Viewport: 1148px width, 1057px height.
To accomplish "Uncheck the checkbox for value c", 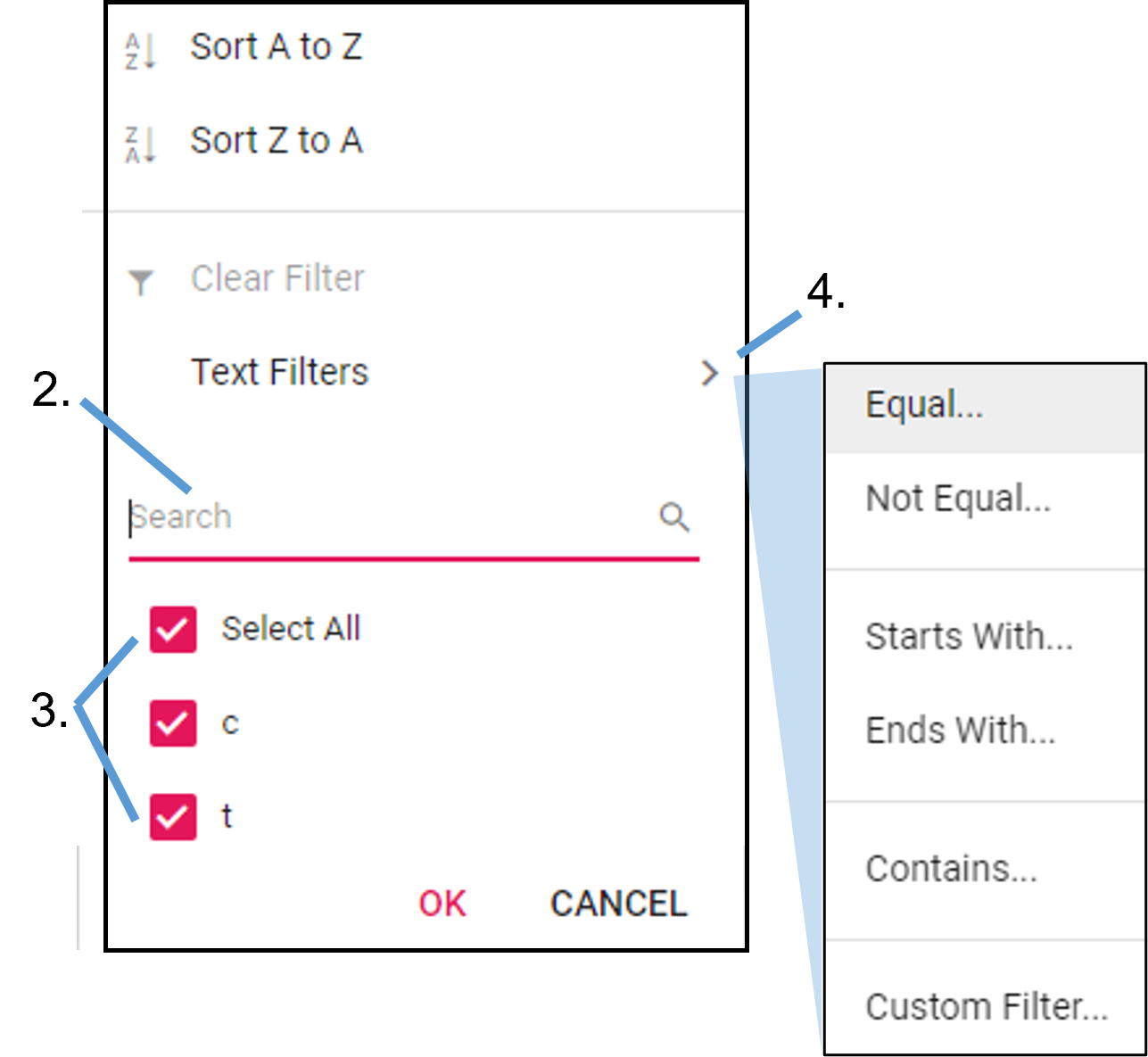I will click(171, 723).
